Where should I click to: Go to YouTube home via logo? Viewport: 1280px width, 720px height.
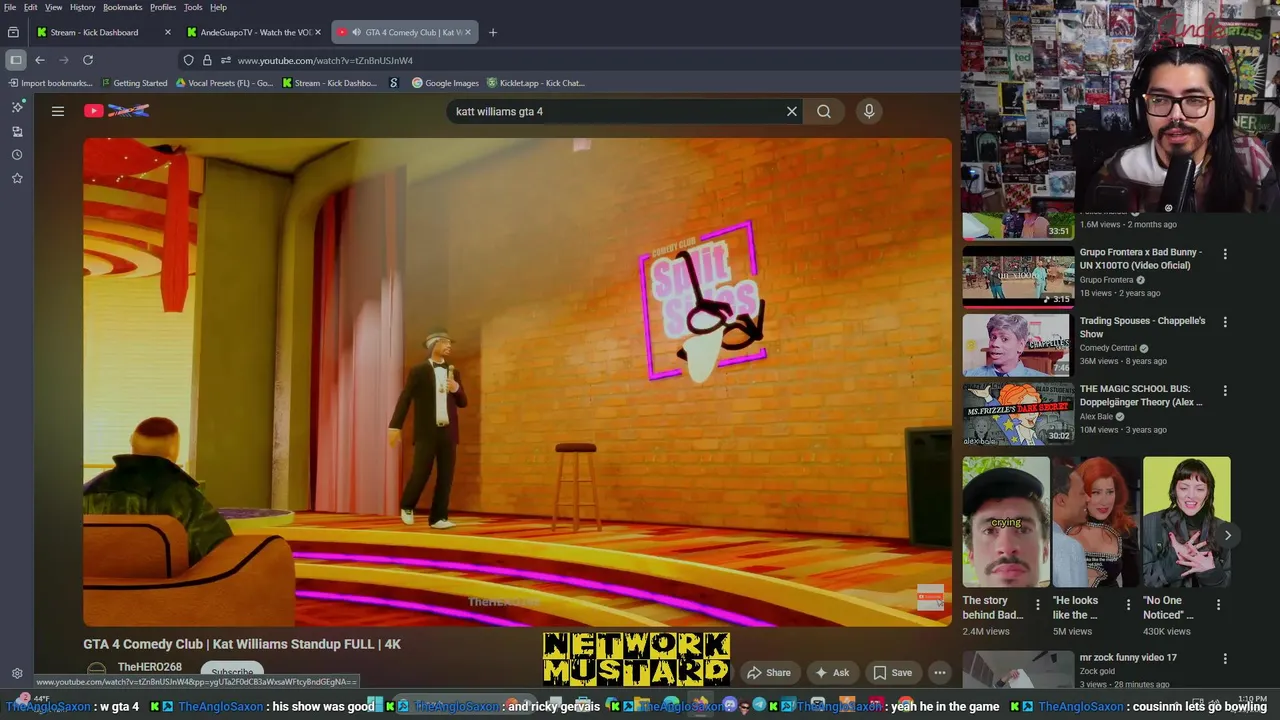(x=116, y=111)
